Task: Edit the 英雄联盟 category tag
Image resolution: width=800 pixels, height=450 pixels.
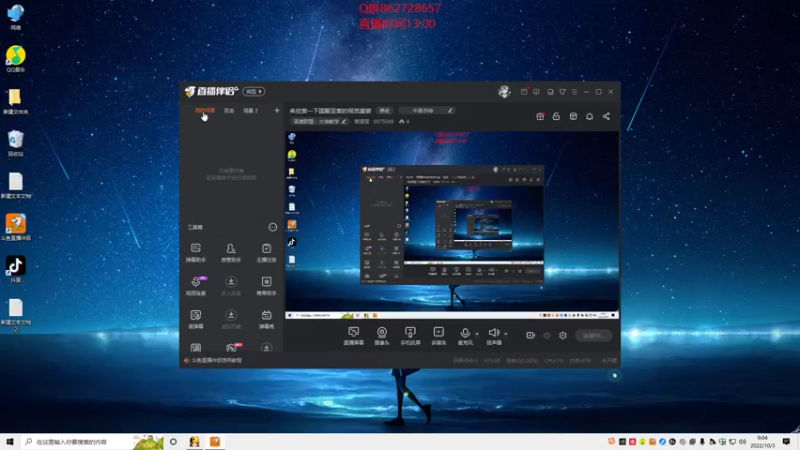Action: pos(320,121)
